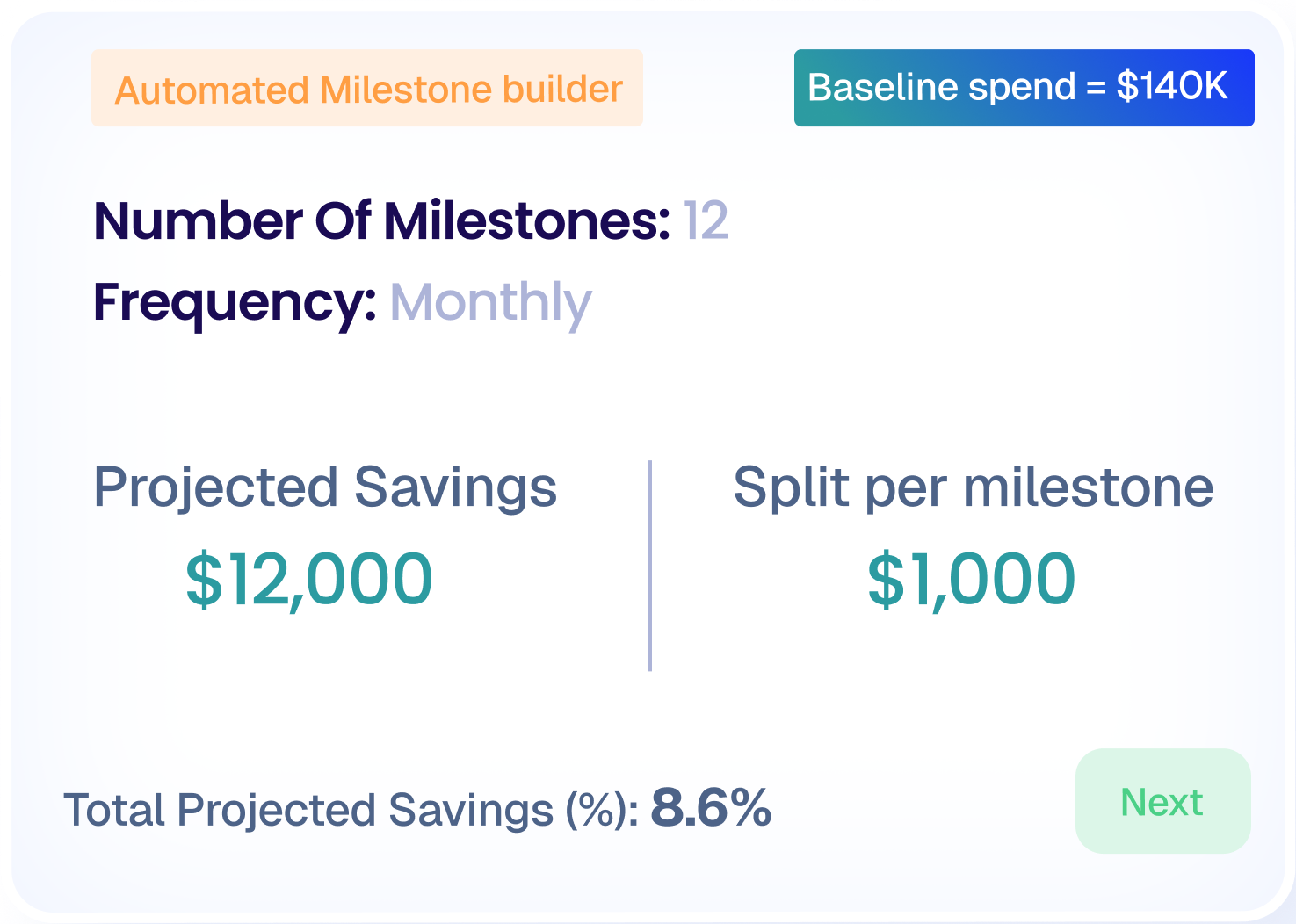Click the green Next button label text
This screenshot has height=924, width=1296.
(x=1162, y=800)
